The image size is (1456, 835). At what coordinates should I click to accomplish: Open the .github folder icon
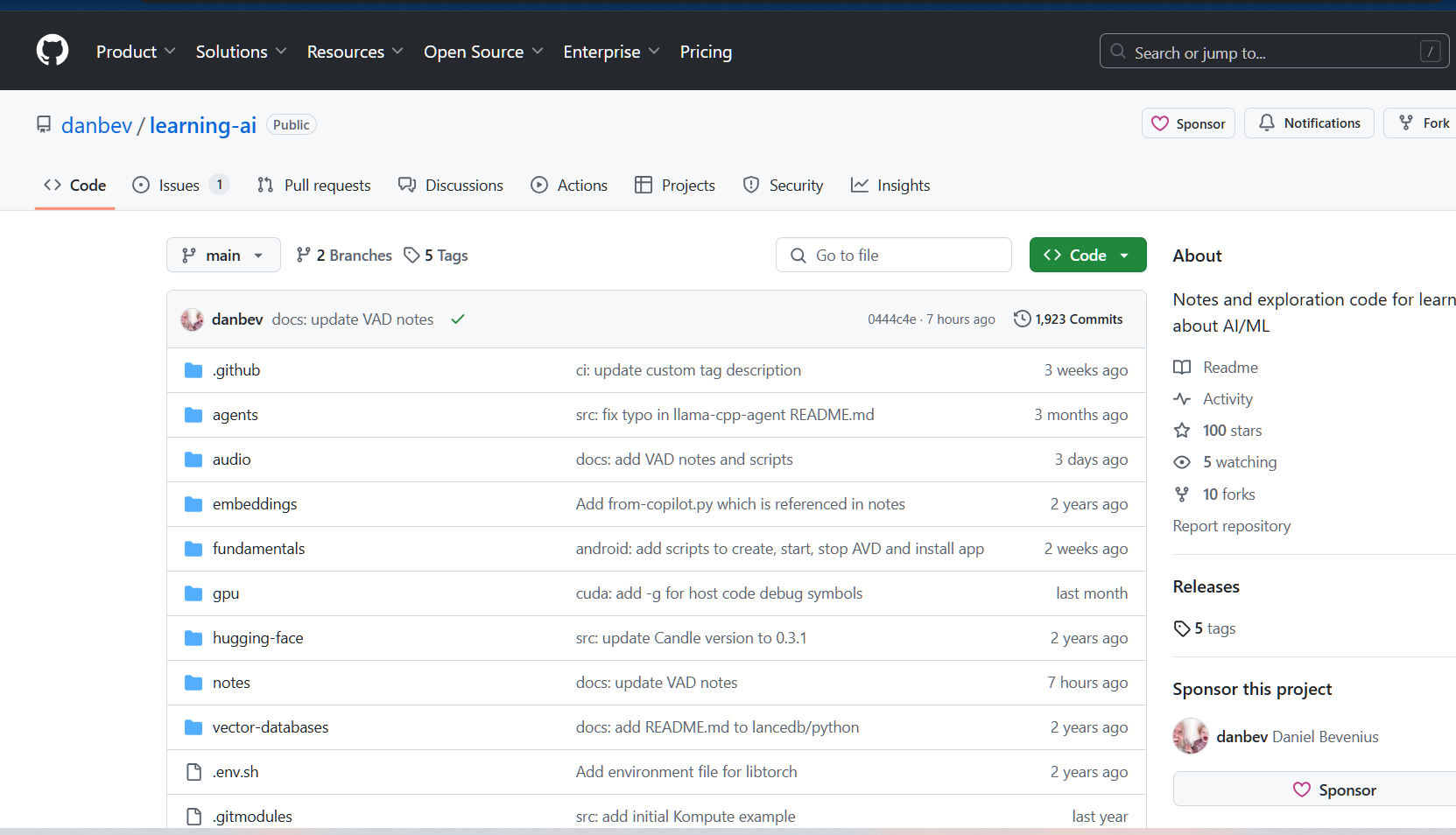coord(193,370)
